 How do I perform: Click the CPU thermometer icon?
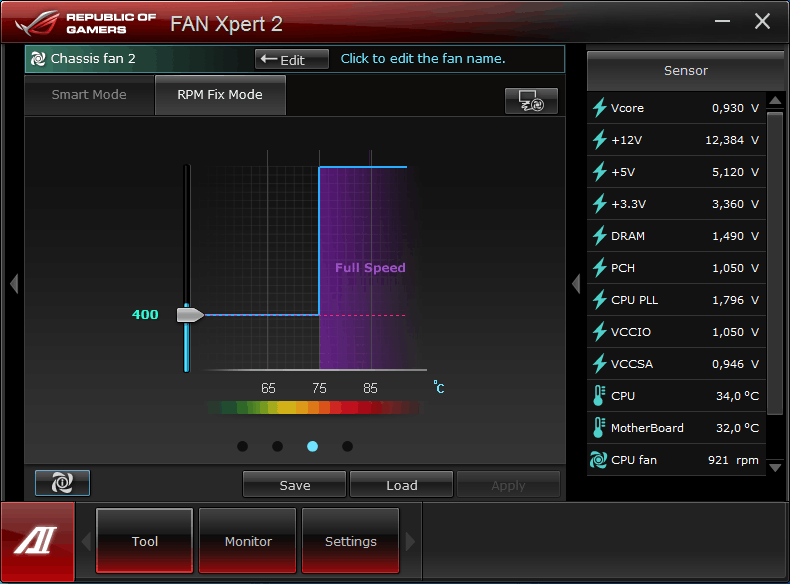pos(599,396)
